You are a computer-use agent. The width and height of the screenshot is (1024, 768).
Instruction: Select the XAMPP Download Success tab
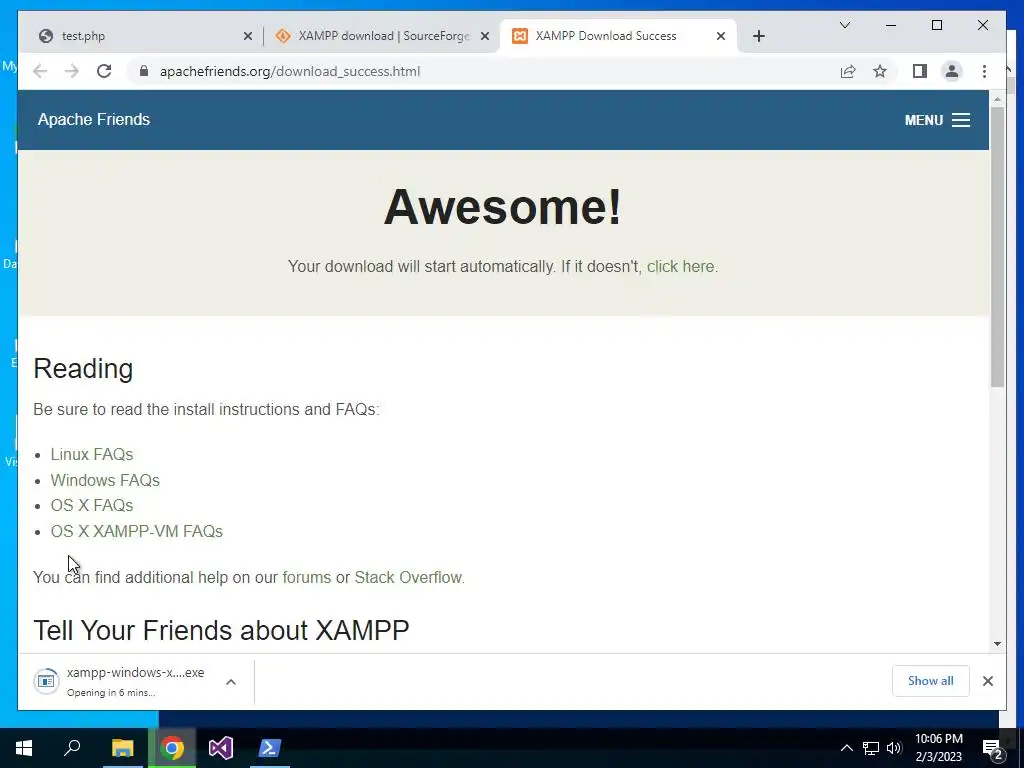(x=618, y=36)
